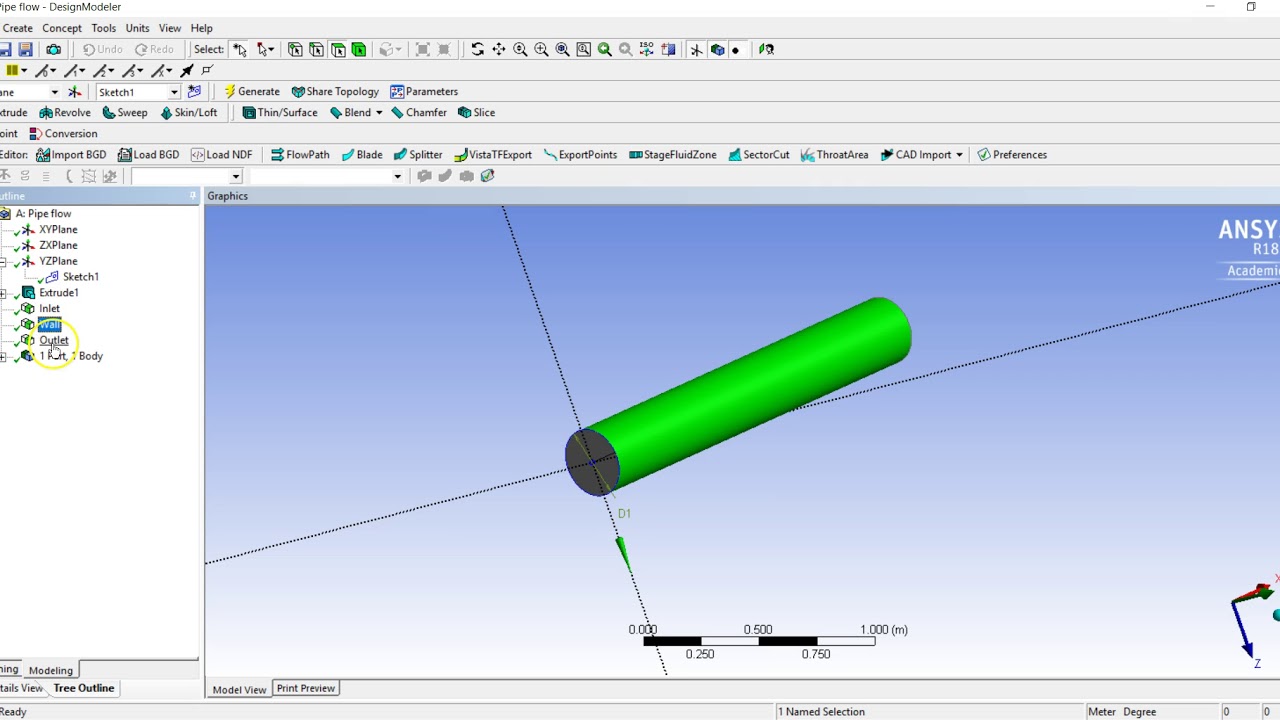The height and width of the screenshot is (720, 1280).
Task: Select the Outlet named selection
Action: point(54,341)
